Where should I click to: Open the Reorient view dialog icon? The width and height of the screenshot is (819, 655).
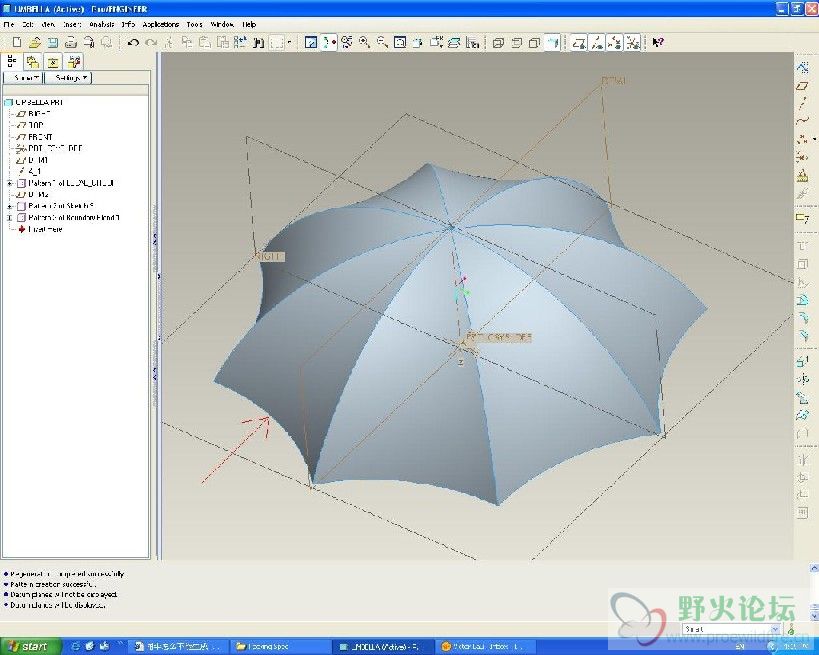pos(418,42)
